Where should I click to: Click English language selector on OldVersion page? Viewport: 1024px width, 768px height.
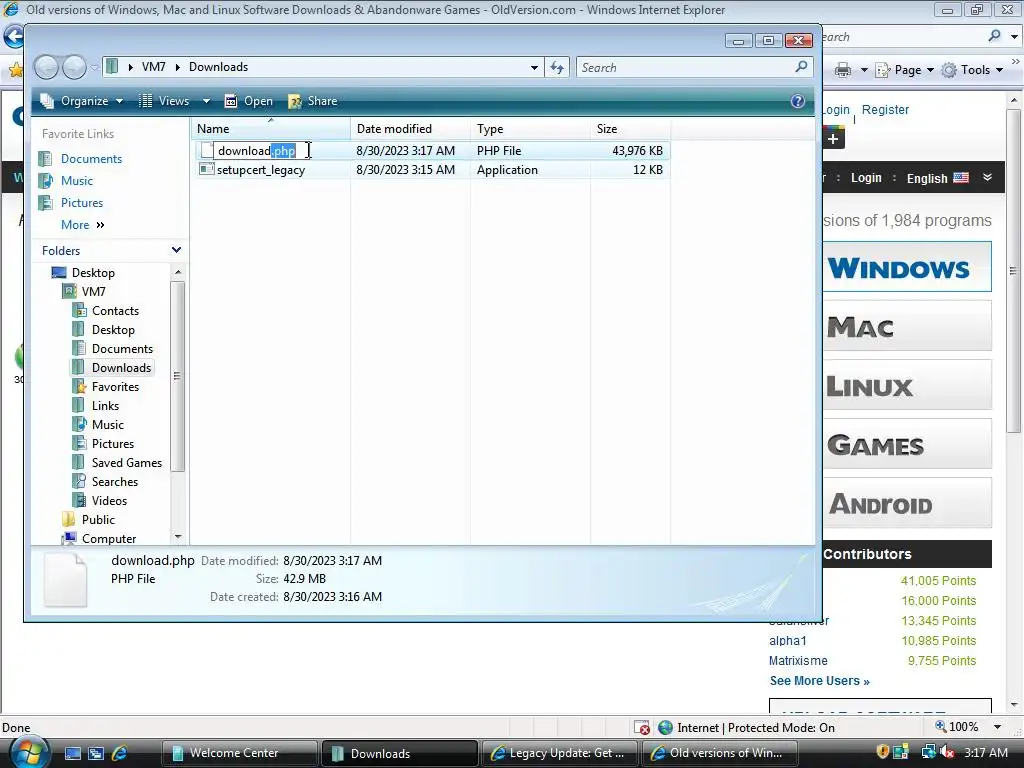(x=938, y=178)
